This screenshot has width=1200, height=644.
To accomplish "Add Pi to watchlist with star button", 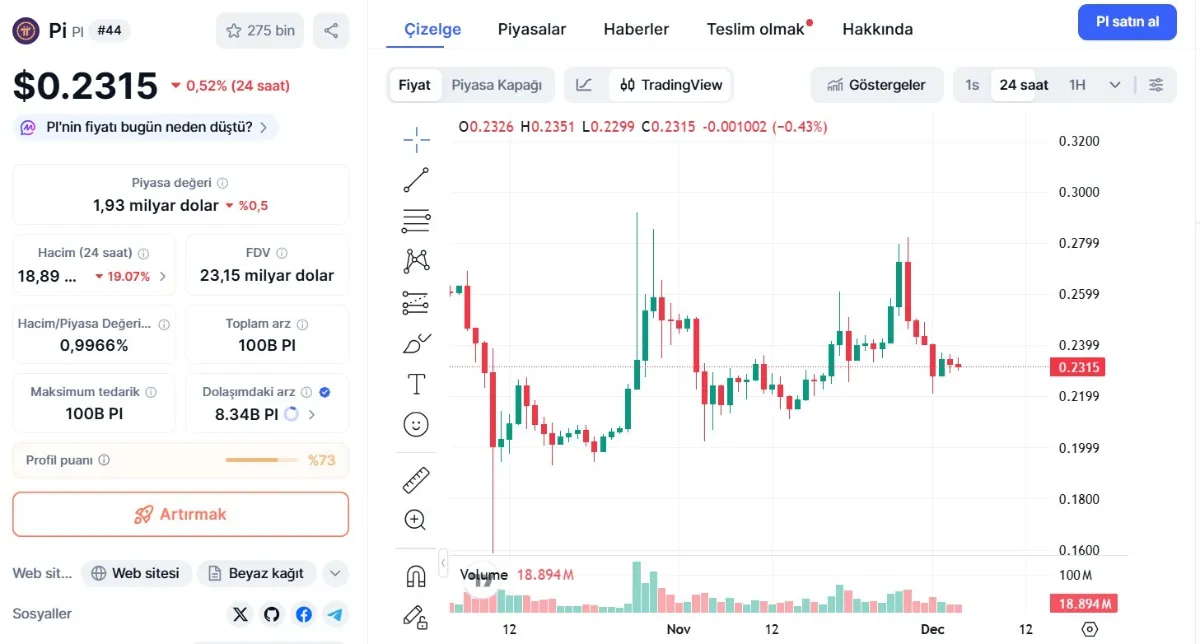I will click(260, 30).
